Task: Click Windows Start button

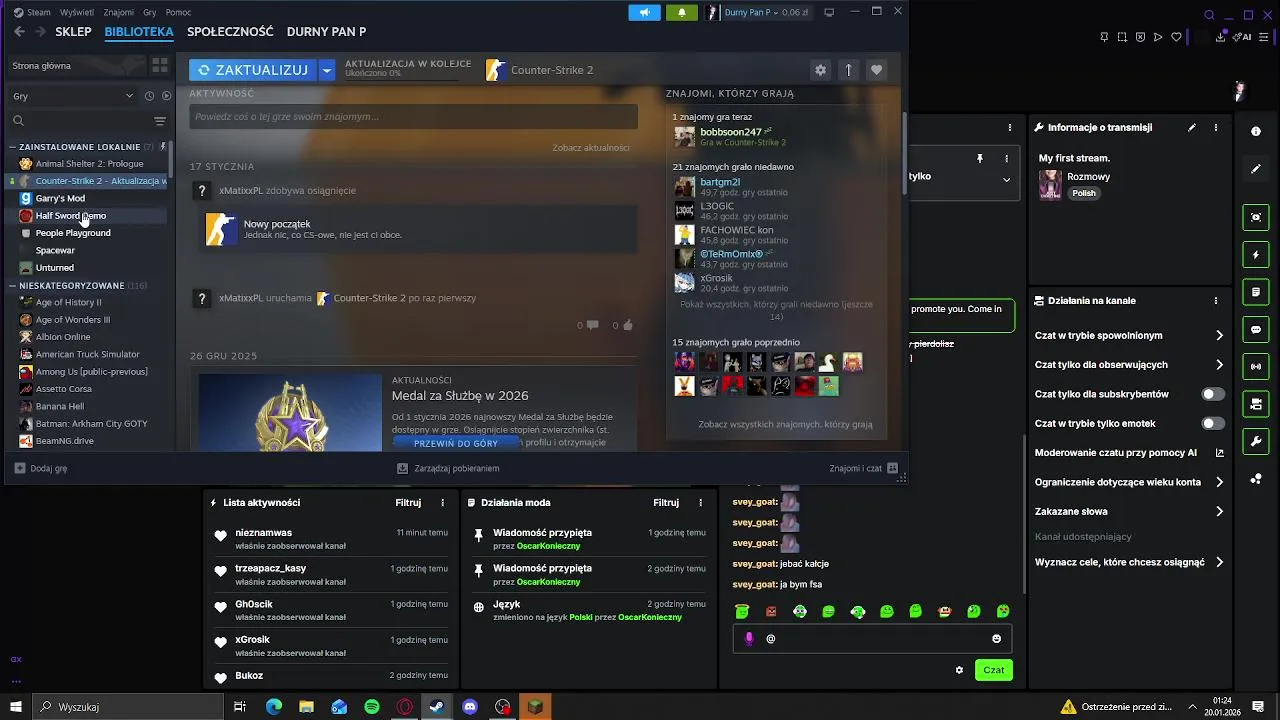Action: pyautogui.click(x=16, y=707)
